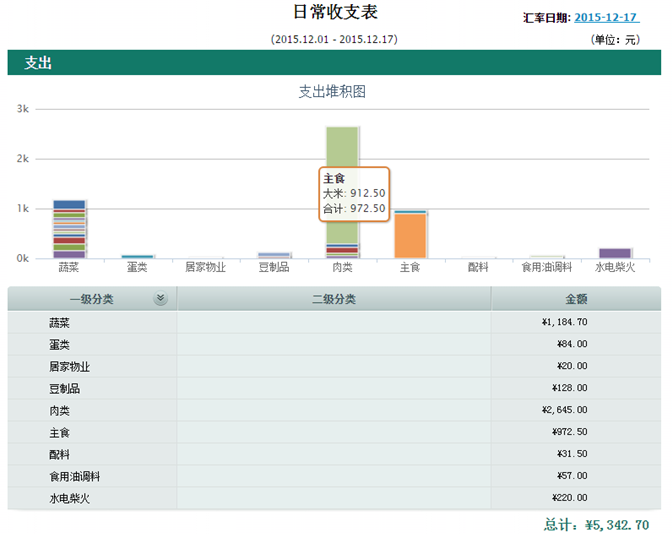This screenshot has width=672, height=534.
Task: Select the green 支出 section header
Action: [334, 63]
